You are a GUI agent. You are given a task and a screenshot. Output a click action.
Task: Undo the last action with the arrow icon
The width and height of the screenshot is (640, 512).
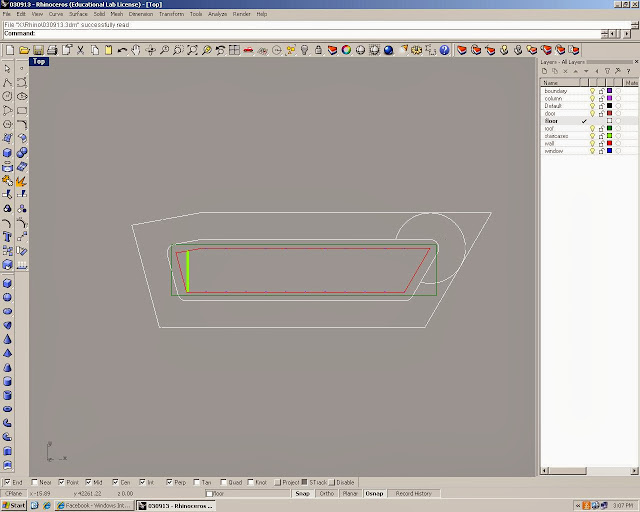(x=122, y=50)
